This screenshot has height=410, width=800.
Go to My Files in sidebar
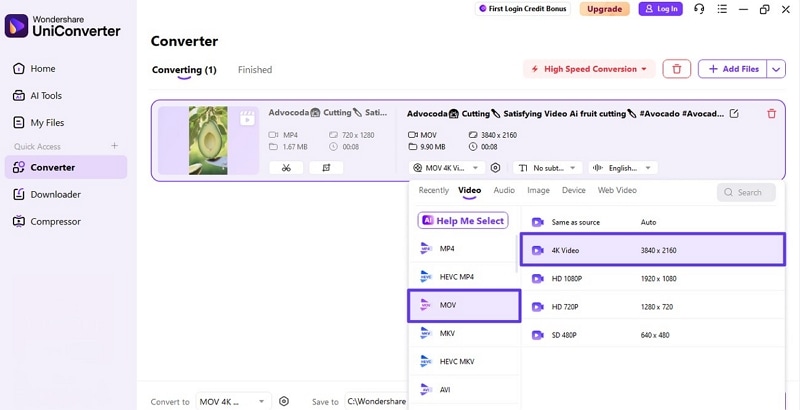pyautogui.click(x=38, y=122)
